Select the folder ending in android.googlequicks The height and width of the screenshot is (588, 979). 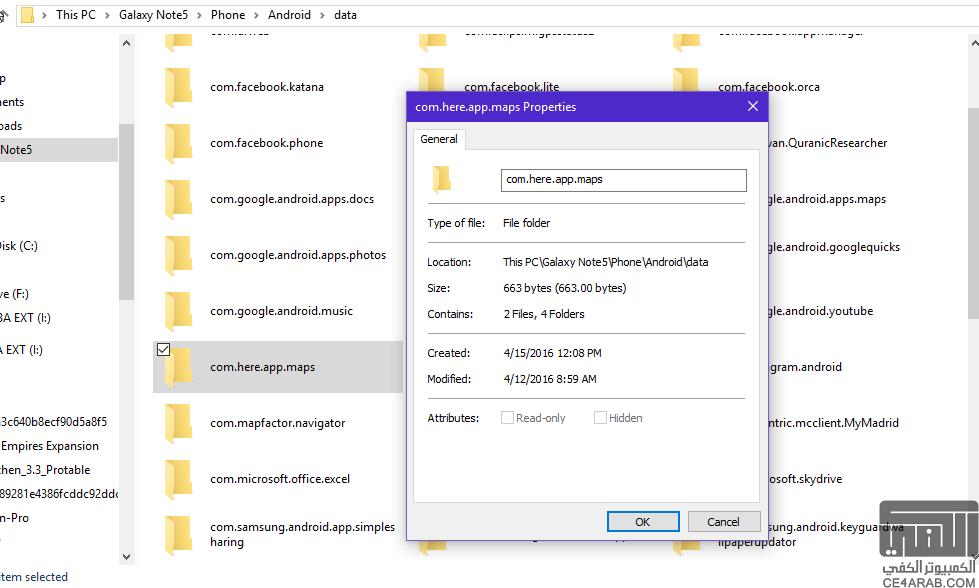pos(834,247)
